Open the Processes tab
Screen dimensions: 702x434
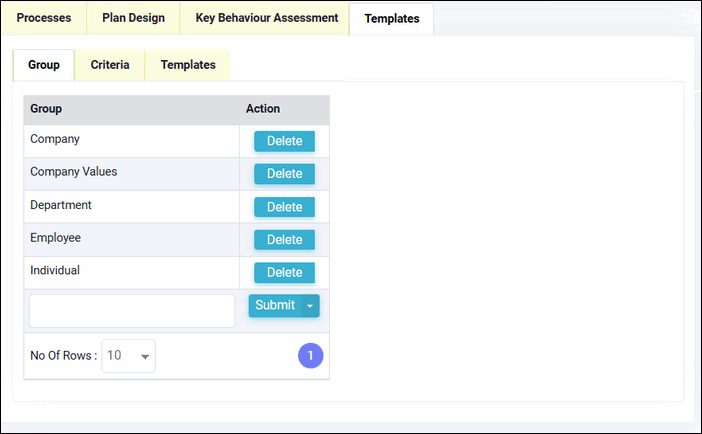[44, 18]
